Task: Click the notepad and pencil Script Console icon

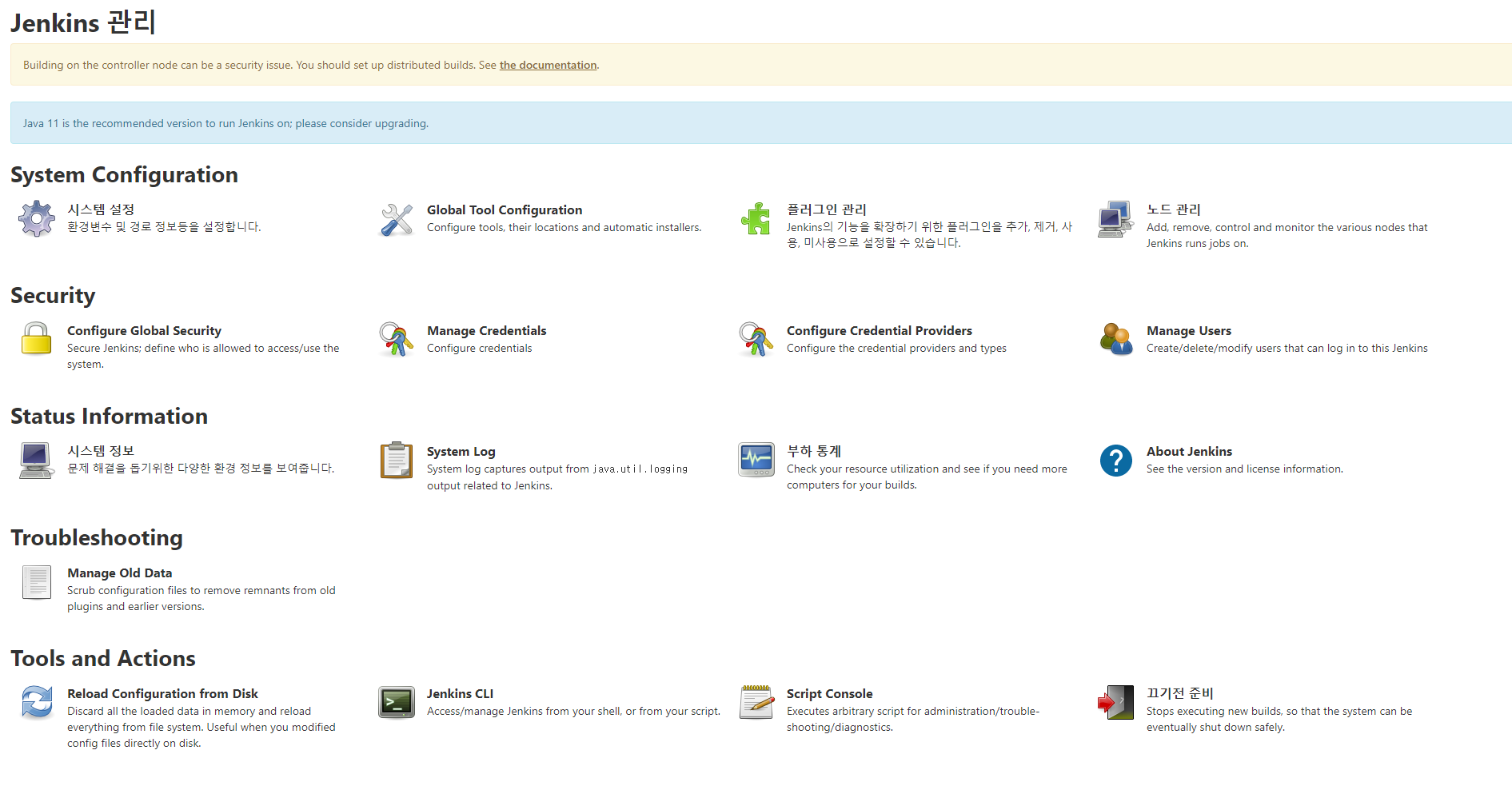Action: point(756,703)
